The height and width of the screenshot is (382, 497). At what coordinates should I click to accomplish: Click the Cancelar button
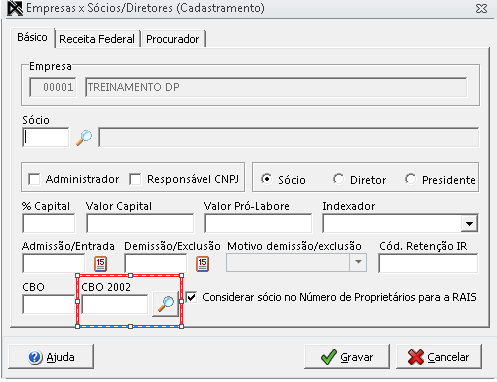pos(439,357)
